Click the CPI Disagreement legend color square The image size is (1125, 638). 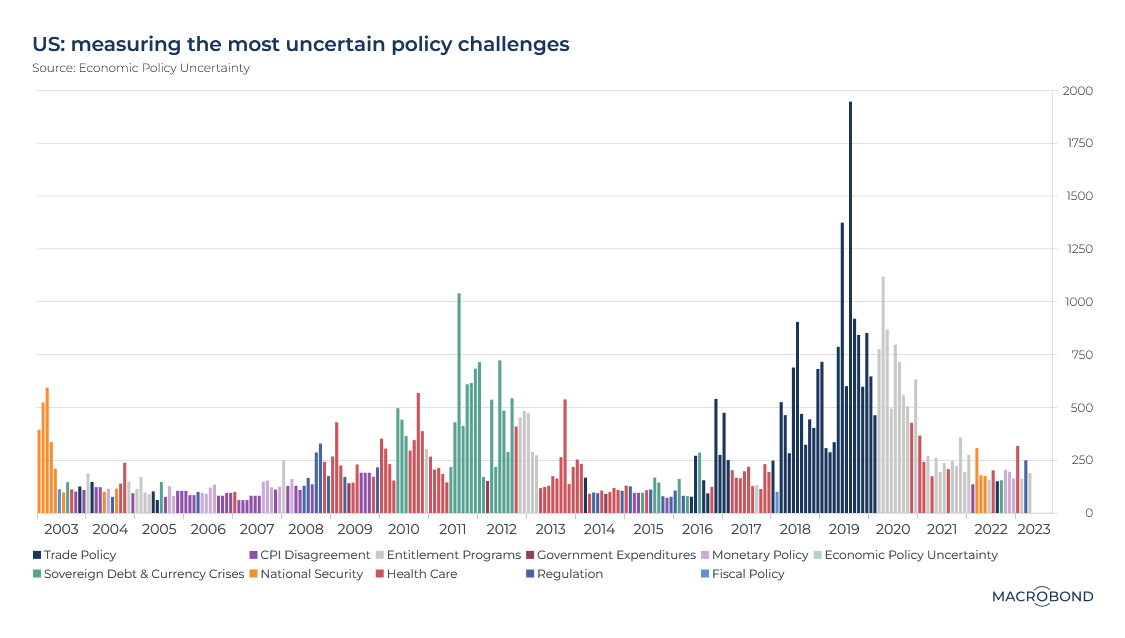point(252,555)
